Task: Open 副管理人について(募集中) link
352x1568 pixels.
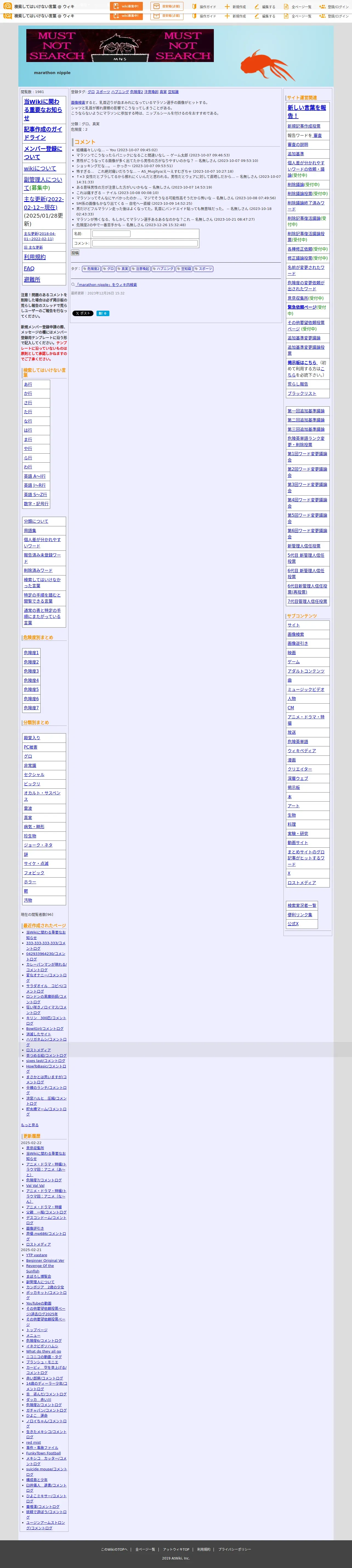Action: click(42, 184)
